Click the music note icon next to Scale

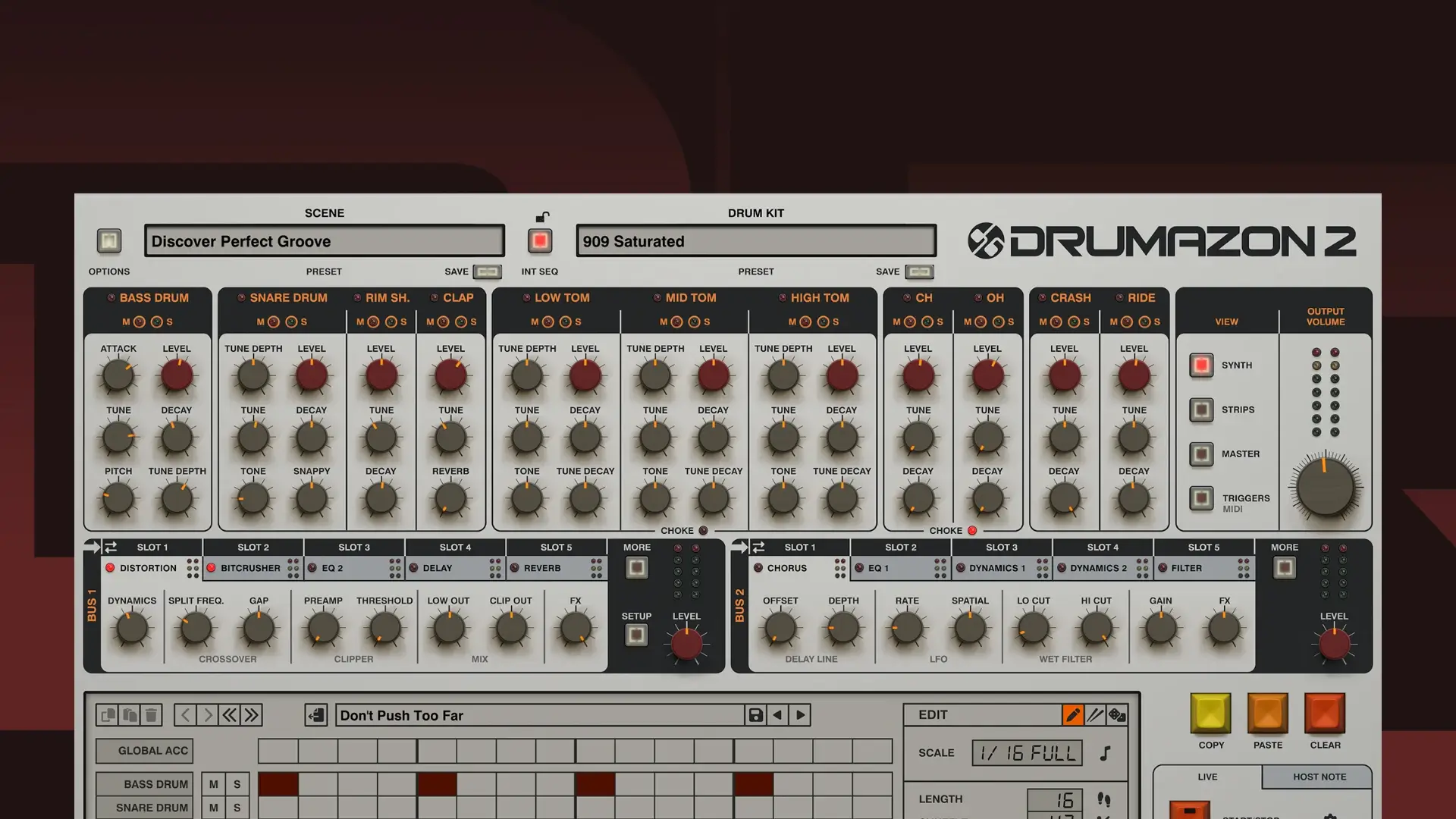[x=1106, y=753]
